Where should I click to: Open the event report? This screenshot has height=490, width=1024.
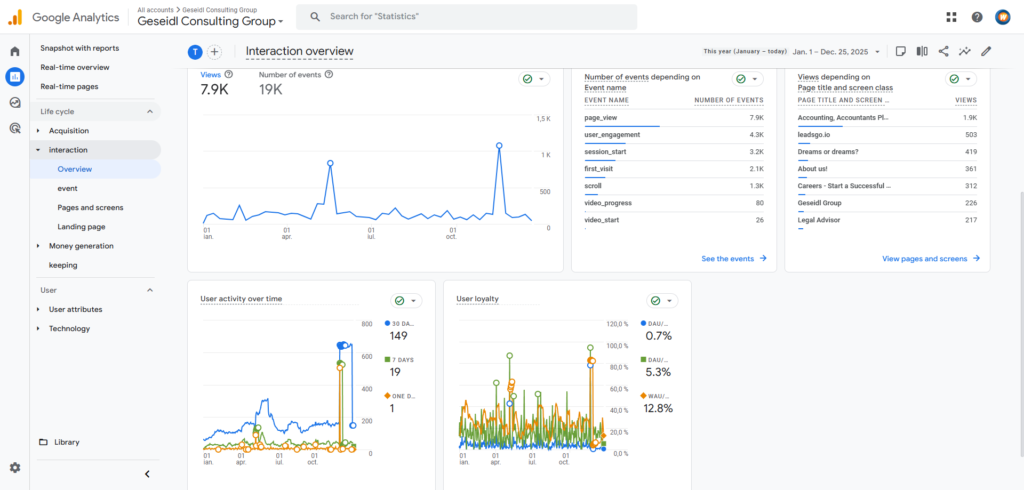tap(67, 188)
